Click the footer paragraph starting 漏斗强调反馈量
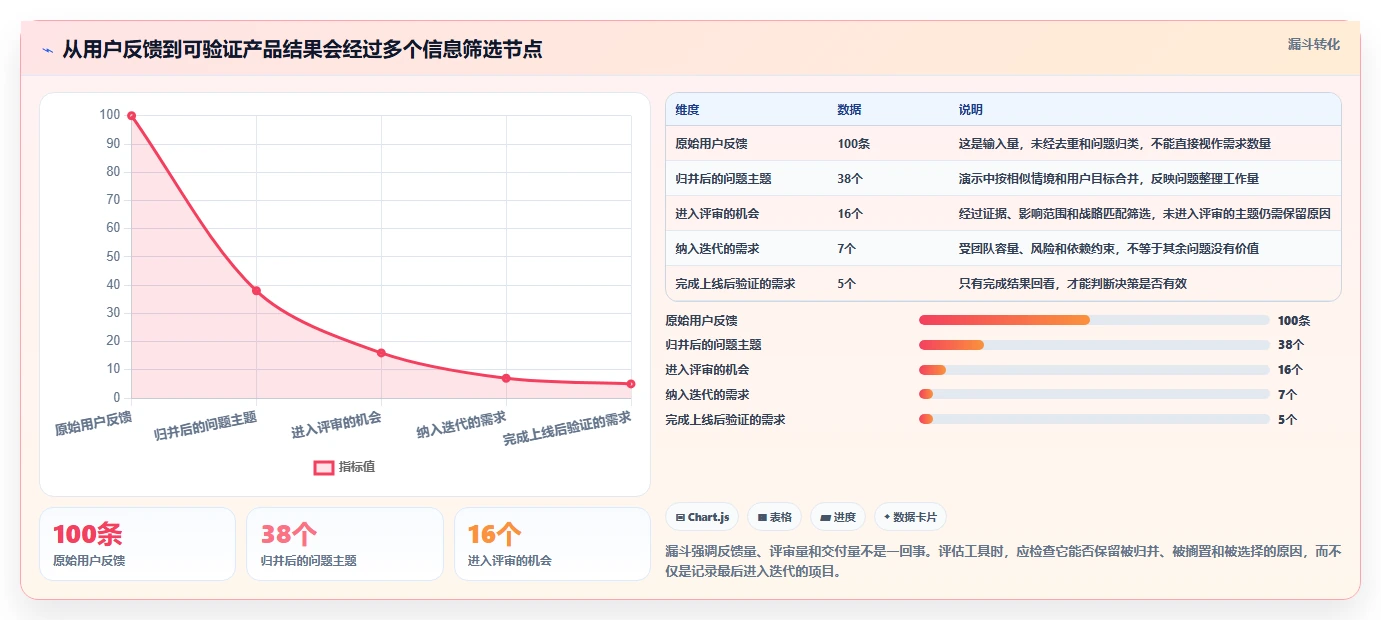The width and height of the screenshot is (1381, 620). click(1003, 561)
